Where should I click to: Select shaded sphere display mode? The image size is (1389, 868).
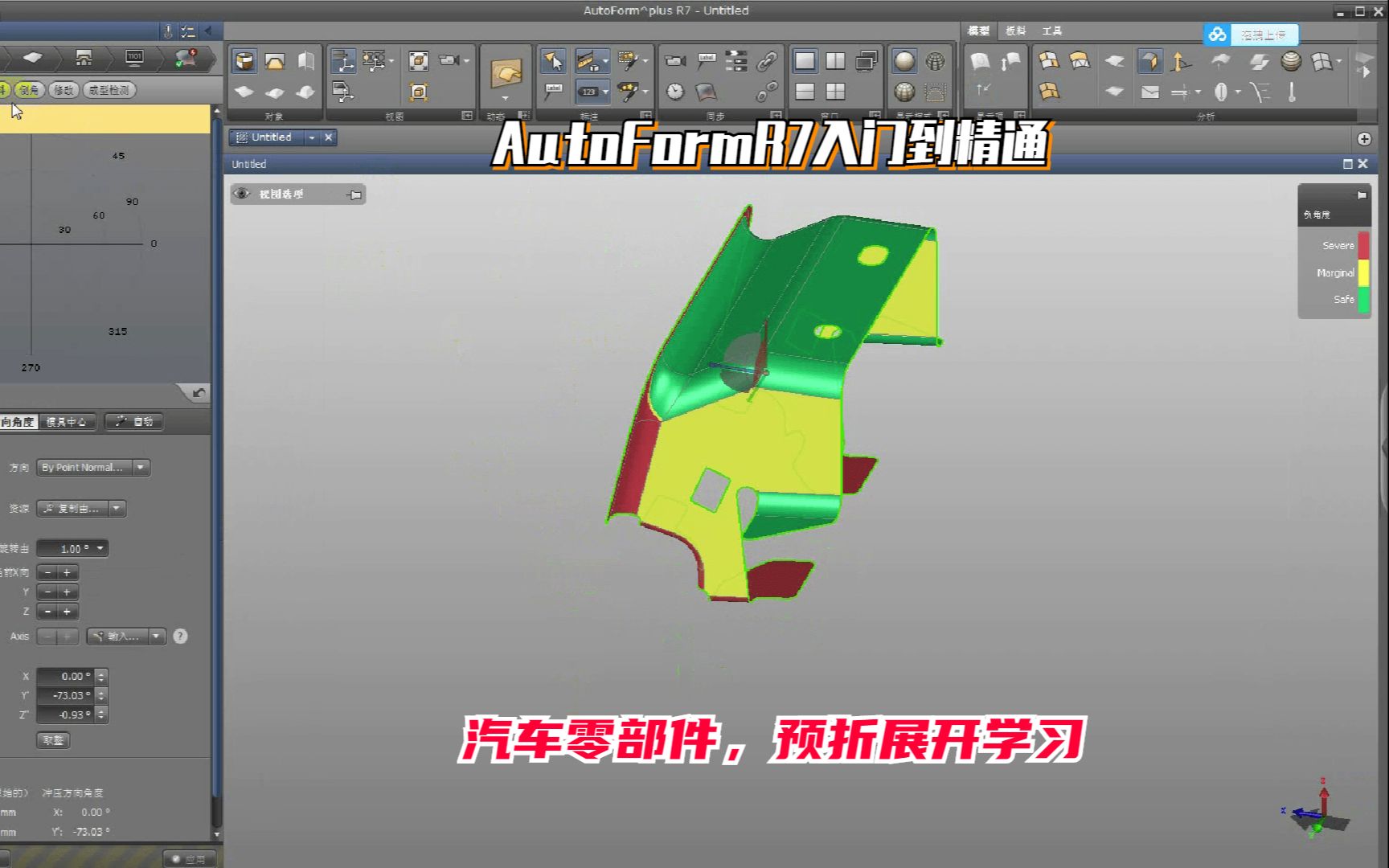coord(904,61)
